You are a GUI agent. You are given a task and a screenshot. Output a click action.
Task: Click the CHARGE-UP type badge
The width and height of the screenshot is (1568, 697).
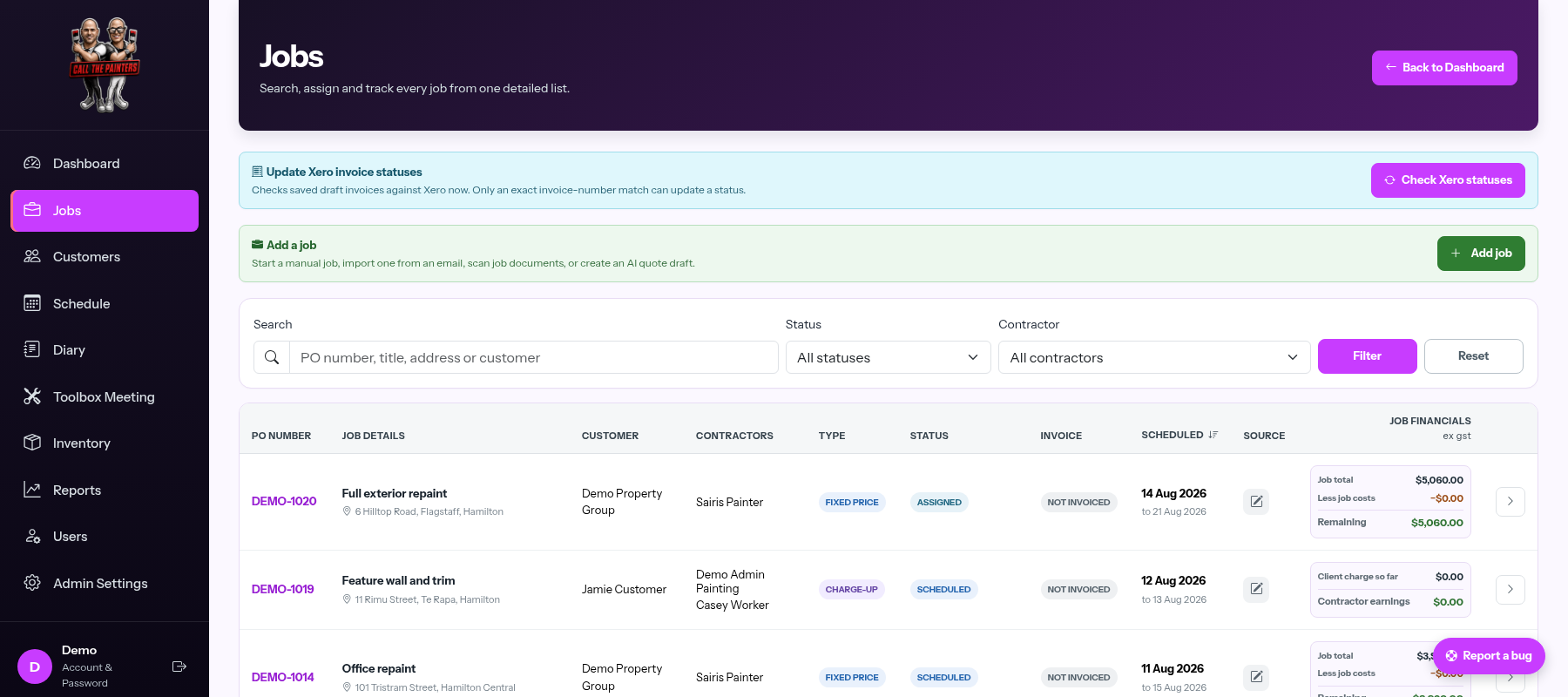click(851, 589)
